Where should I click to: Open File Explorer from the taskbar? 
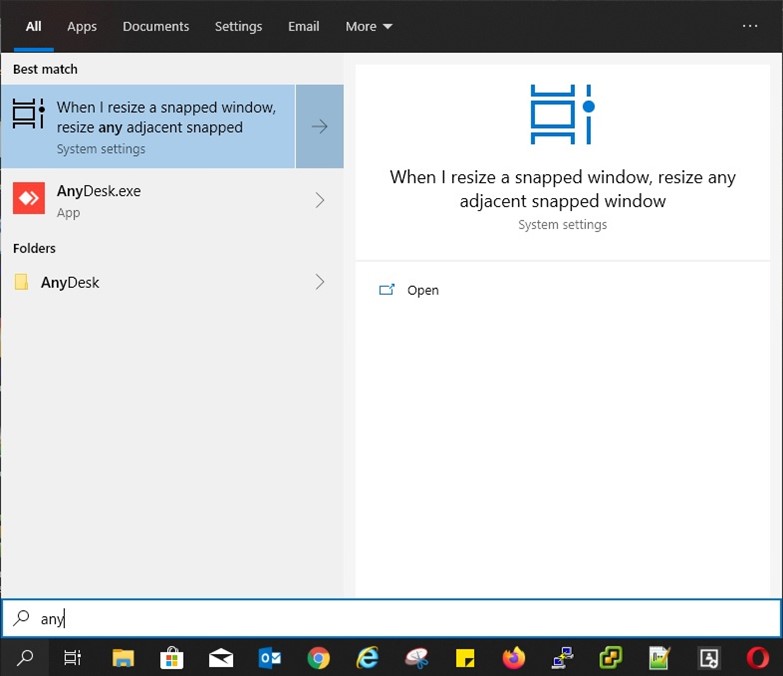(x=123, y=659)
